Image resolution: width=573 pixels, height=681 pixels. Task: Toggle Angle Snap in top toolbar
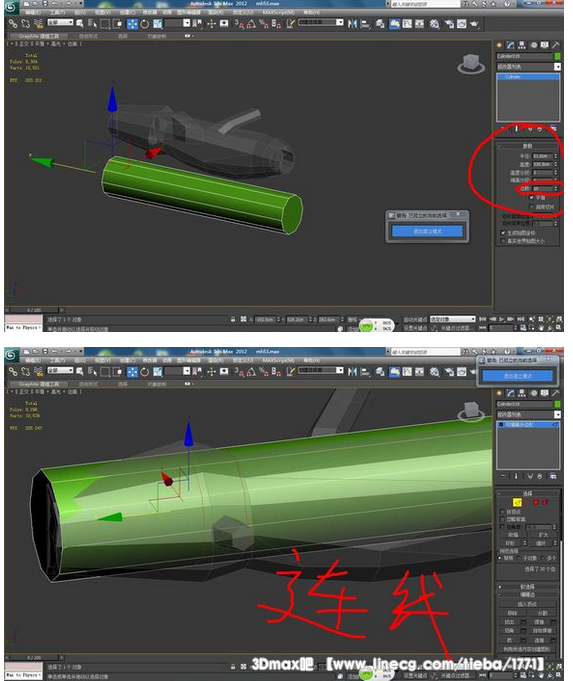pos(251,23)
